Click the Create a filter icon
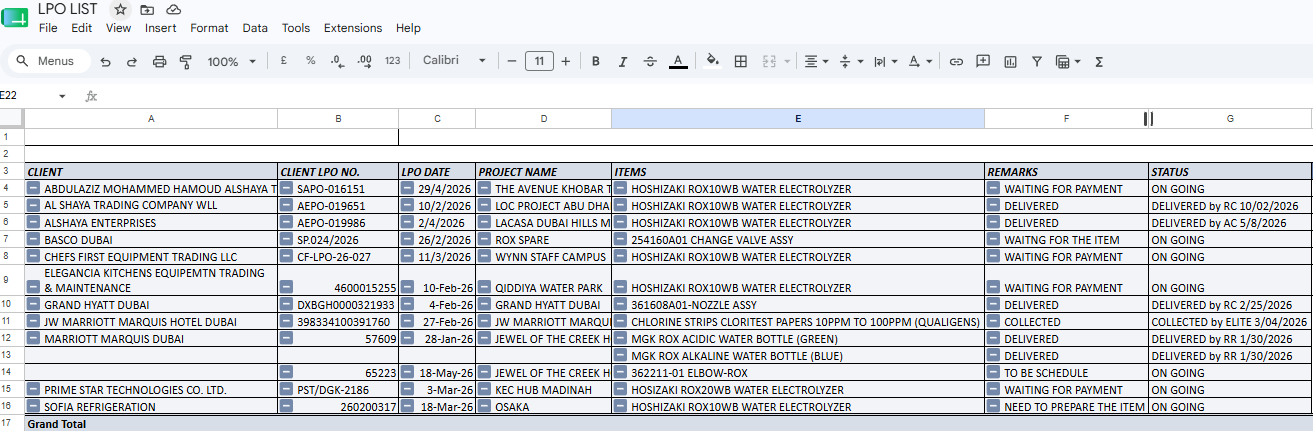1313x431 pixels. coord(1037,62)
